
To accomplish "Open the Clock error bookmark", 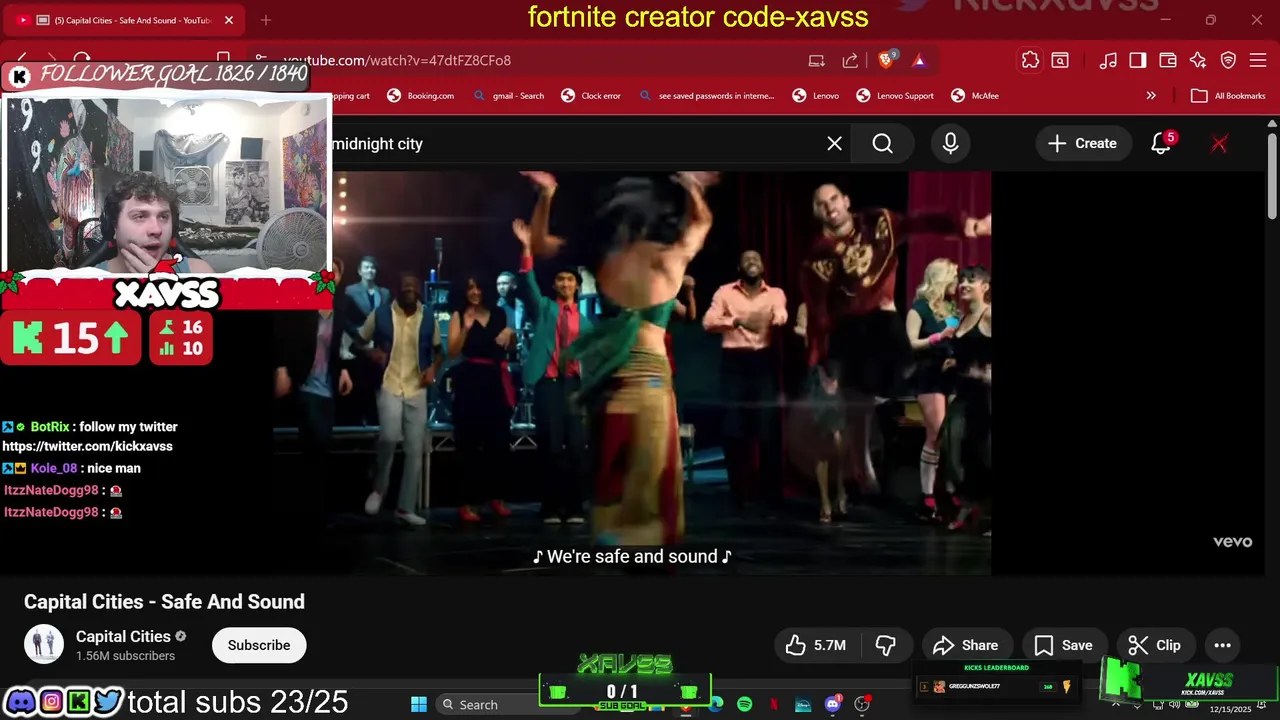I will coord(591,96).
